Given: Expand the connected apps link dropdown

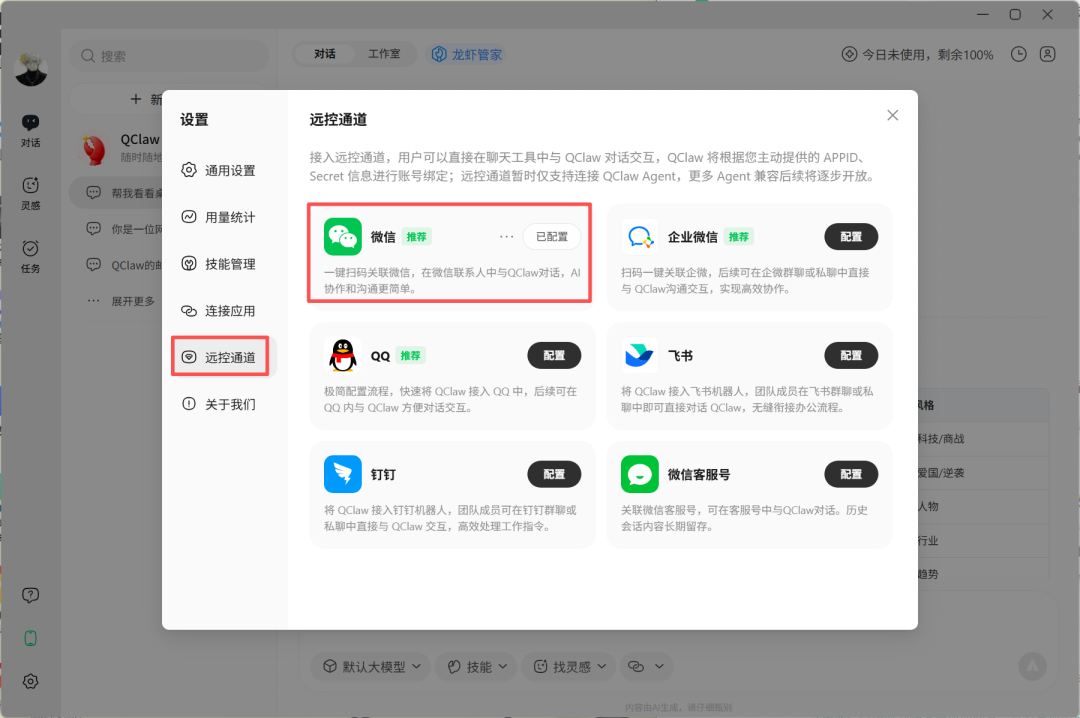Looking at the screenshot, I should pyautogui.click(x=645, y=666).
